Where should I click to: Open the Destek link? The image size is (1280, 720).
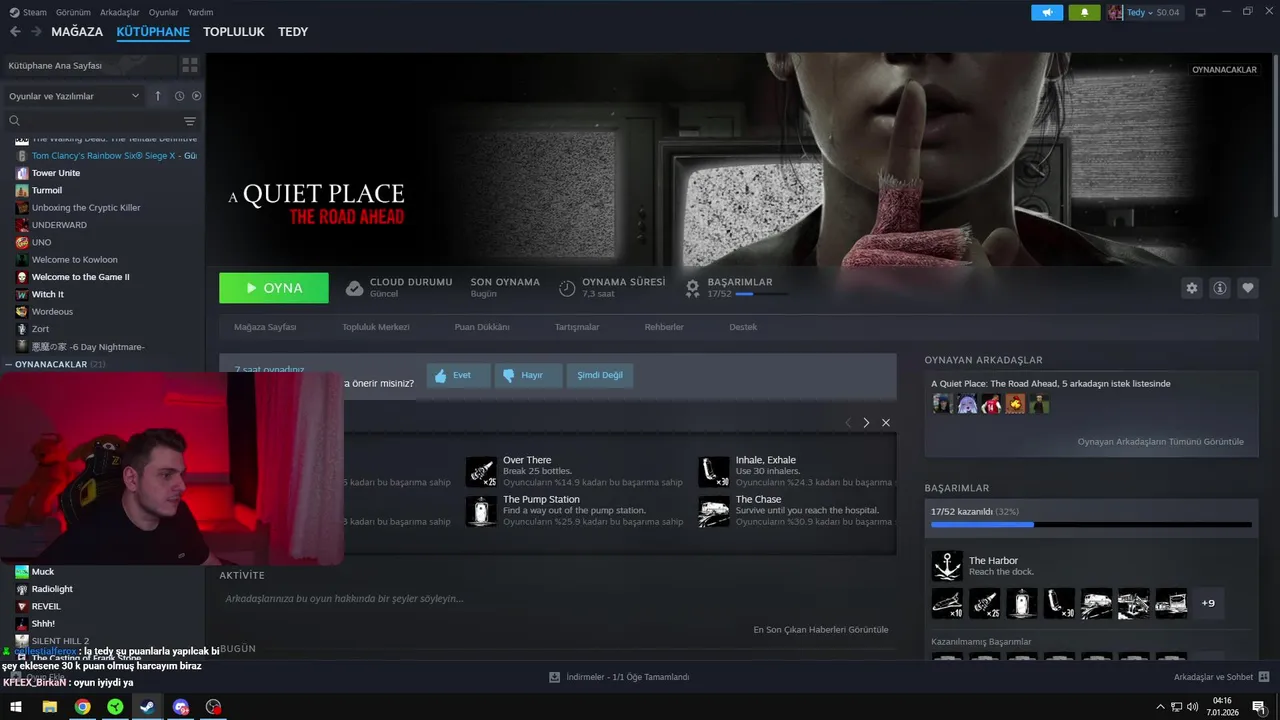(x=743, y=327)
